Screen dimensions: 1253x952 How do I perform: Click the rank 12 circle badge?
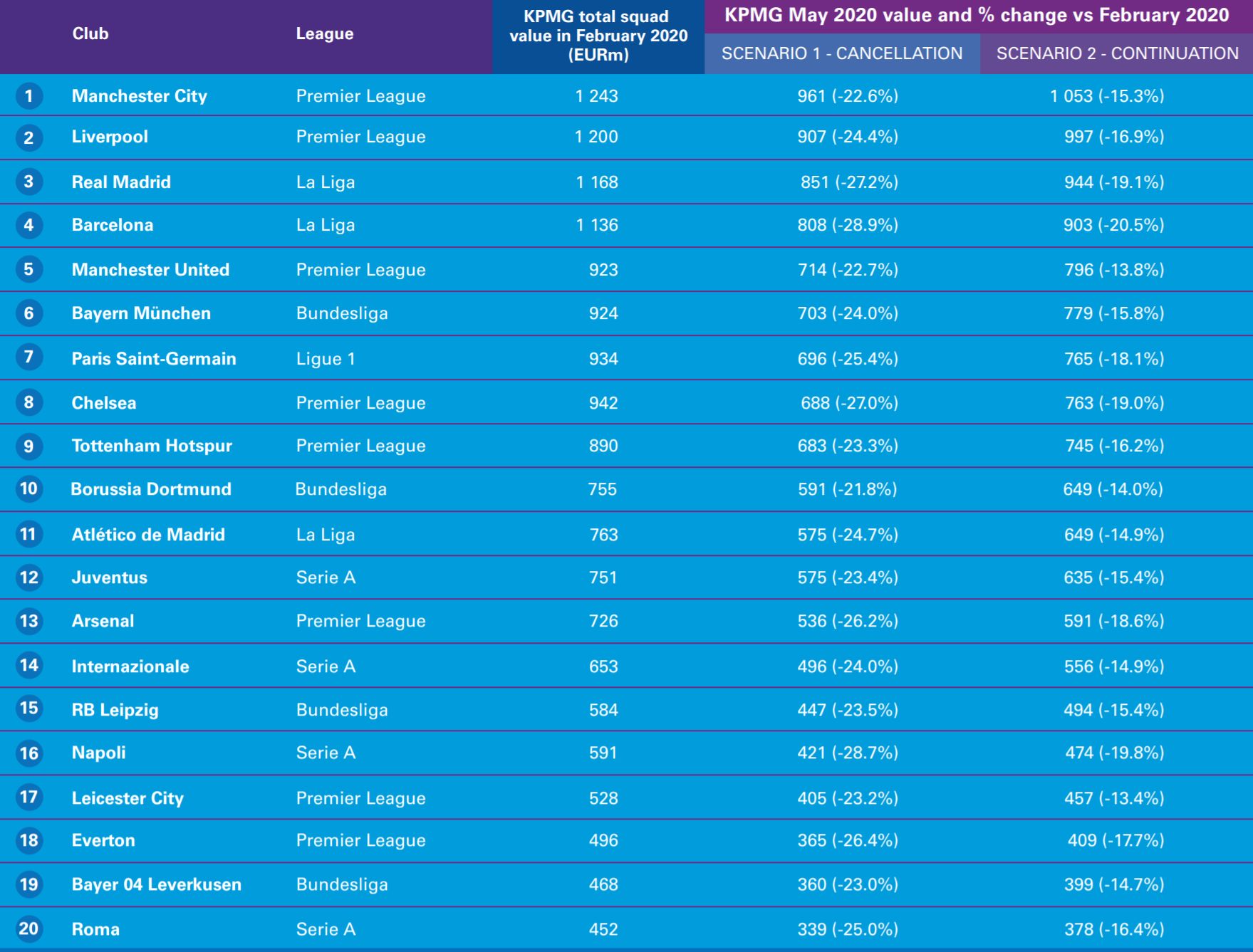point(28,577)
